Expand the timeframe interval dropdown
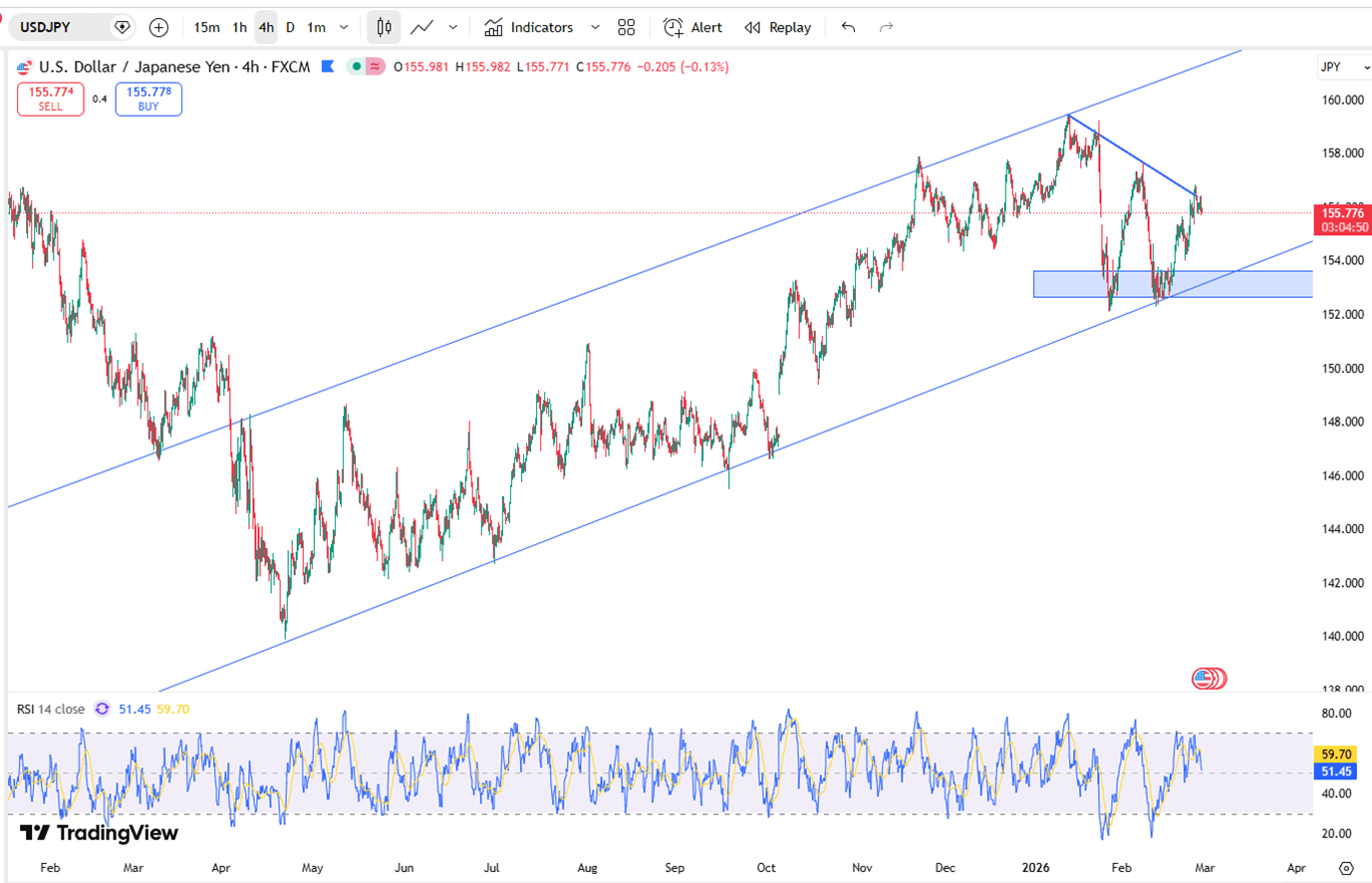 [344, 28]
